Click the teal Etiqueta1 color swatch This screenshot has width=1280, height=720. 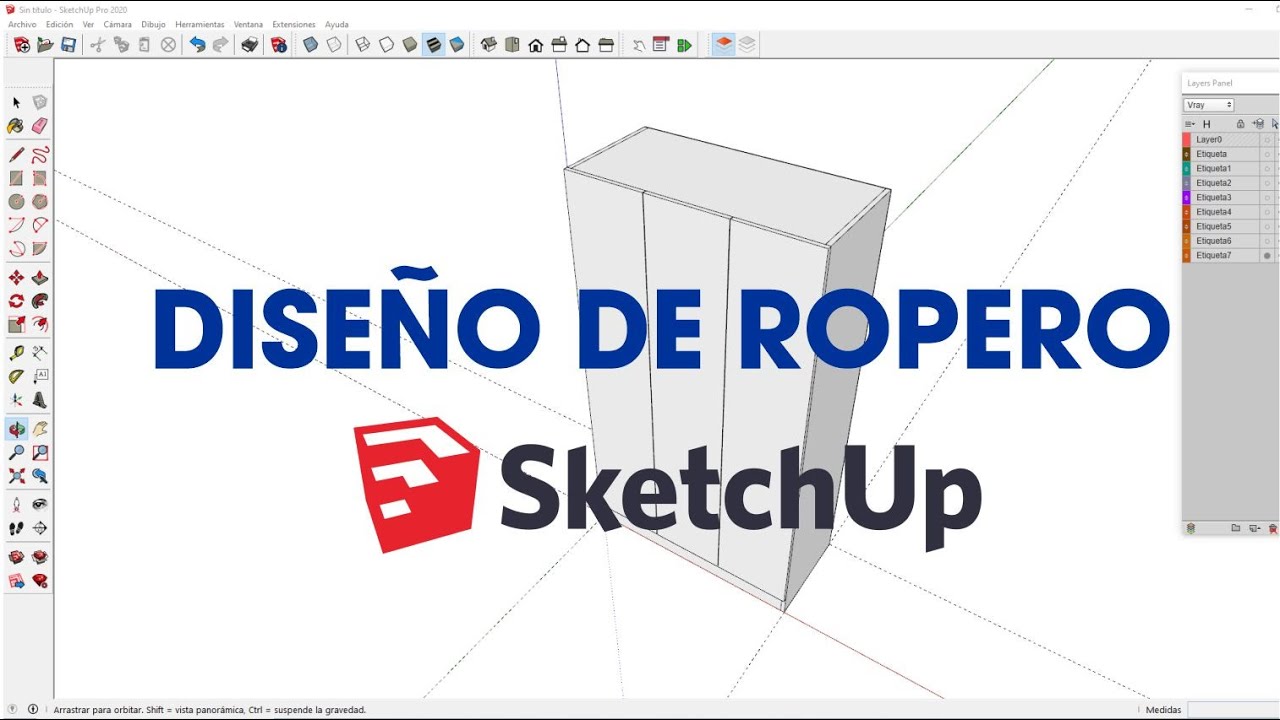[x=1187, y=169]
